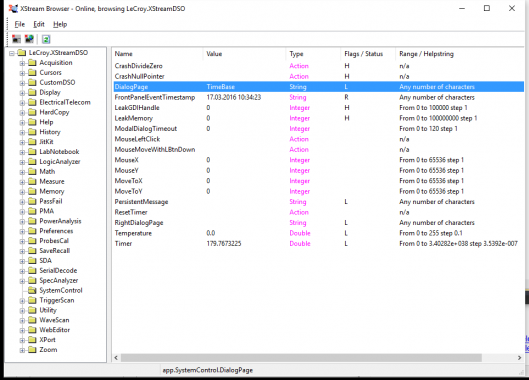Click the folder icon beside History
This screenshot has width=529, height=380.
pyautogui.click(x=32, y=132)
